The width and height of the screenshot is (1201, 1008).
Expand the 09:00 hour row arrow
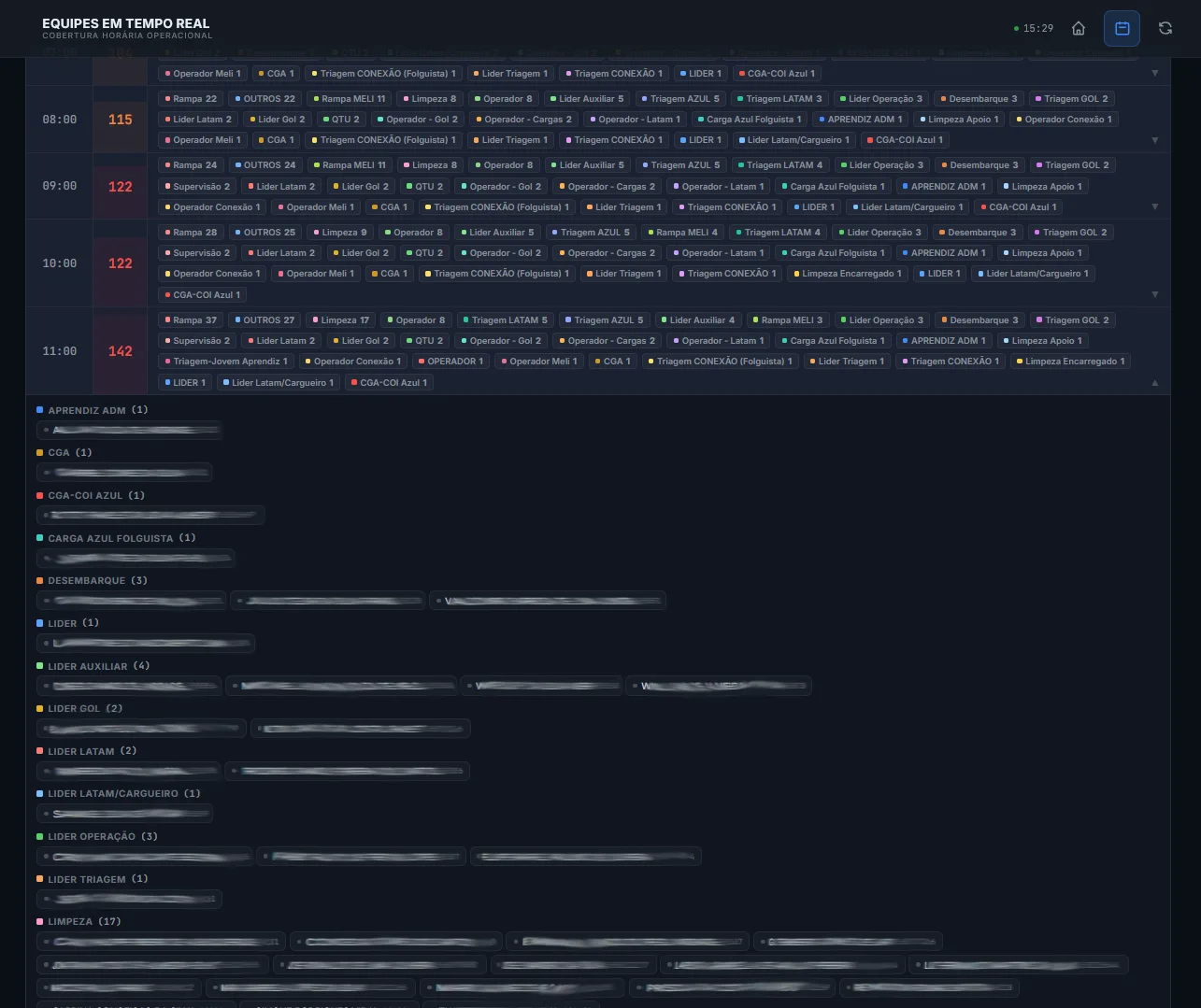[x=1155, y=206]
